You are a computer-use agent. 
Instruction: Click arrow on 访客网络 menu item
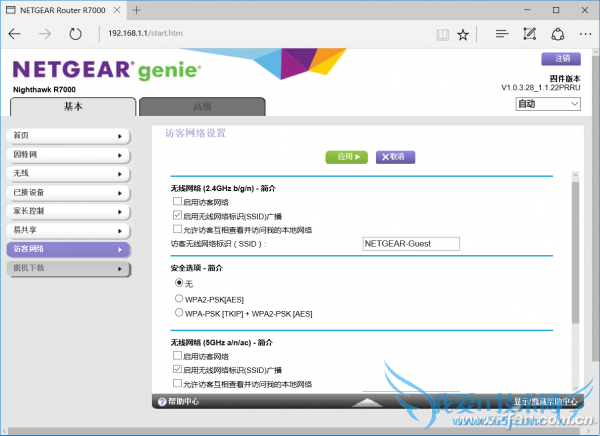[120, 250]
